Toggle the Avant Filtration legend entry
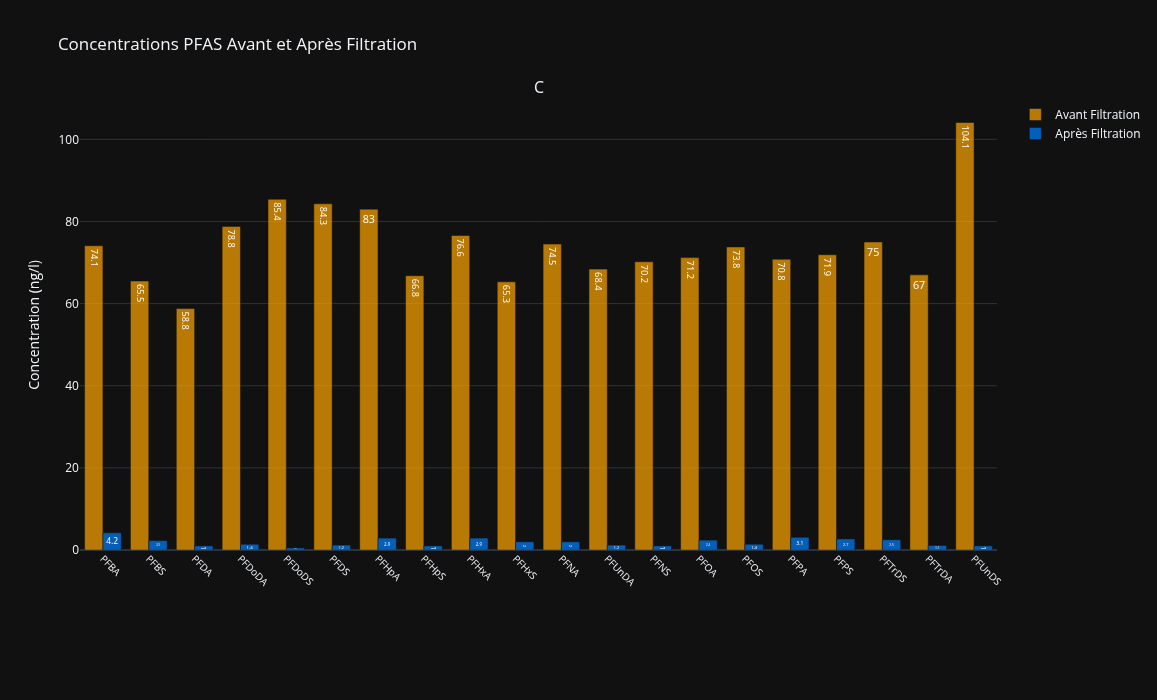Viewport: 1157px width, 700px height. pos(1096,115)
